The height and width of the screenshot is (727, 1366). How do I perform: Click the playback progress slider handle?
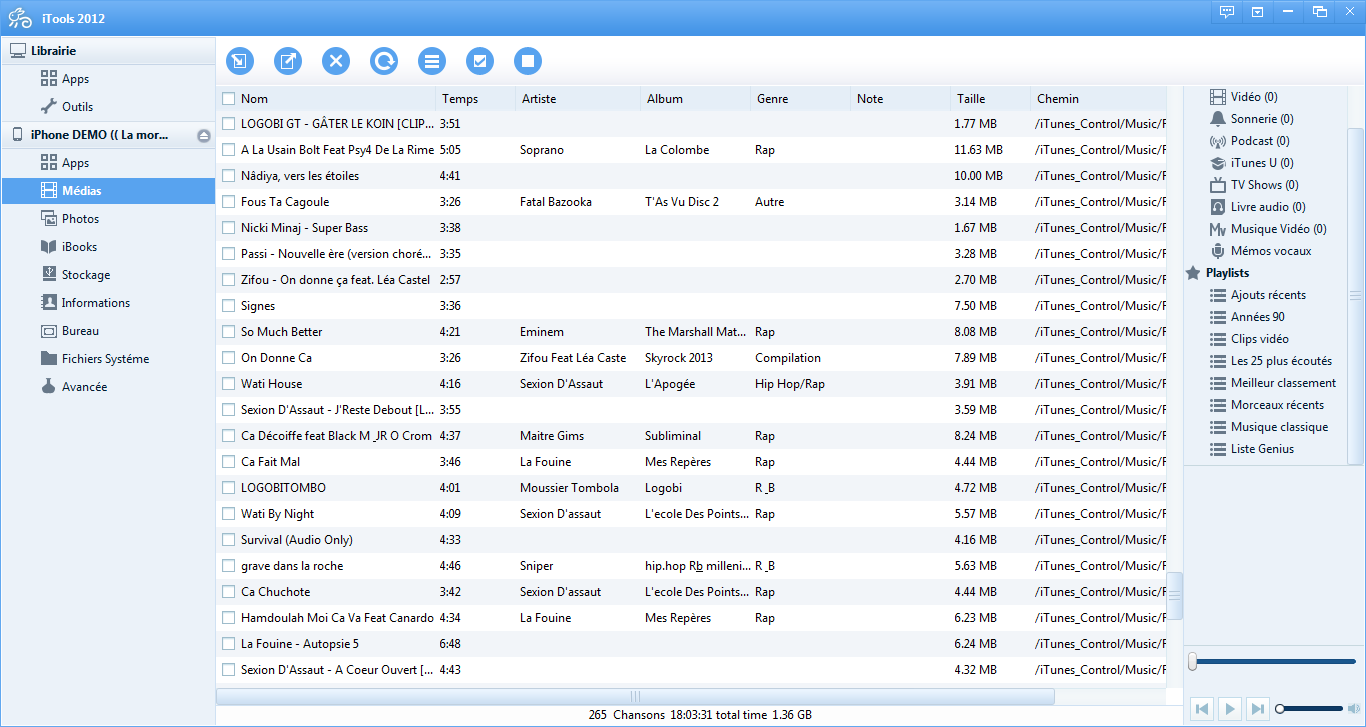1193,661
